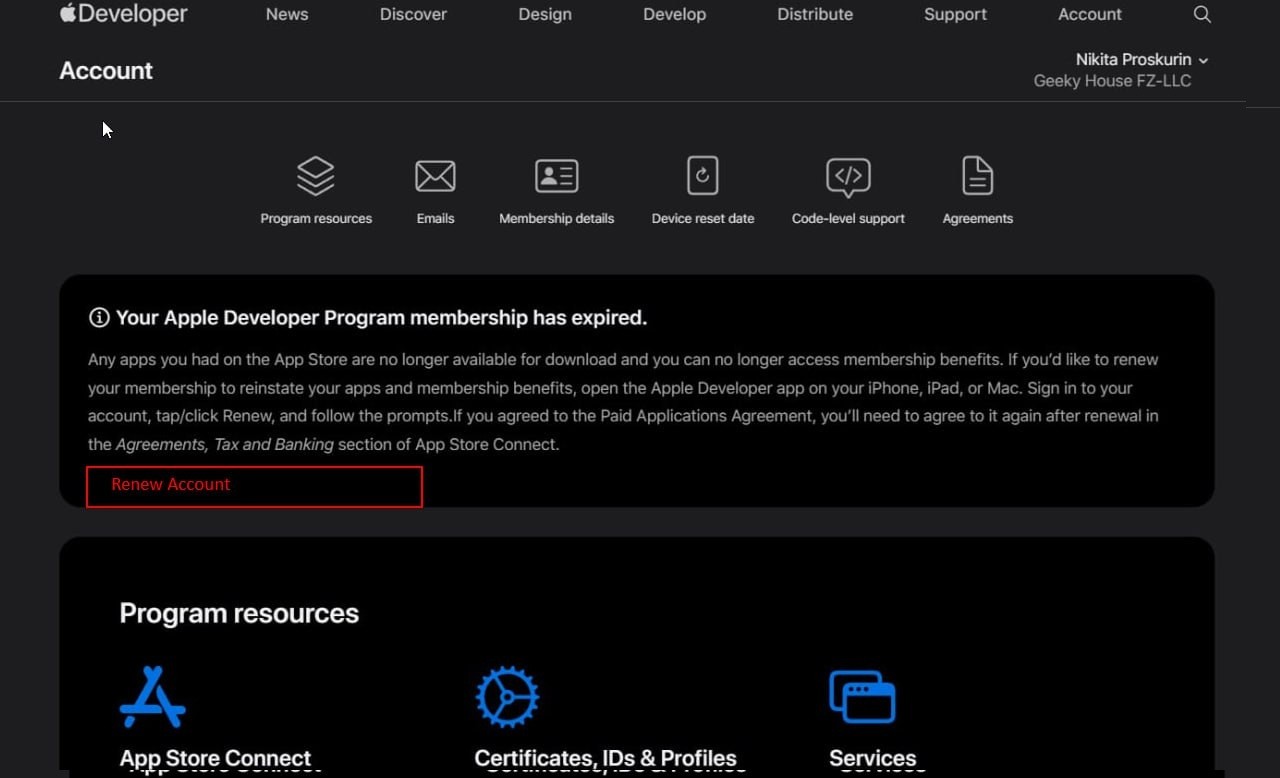Image resolution: width=1280 pixels, height=778 pixels.
Task: Click the Apple Developer logo
Action: pyautogui.click(x=123, y=14)
